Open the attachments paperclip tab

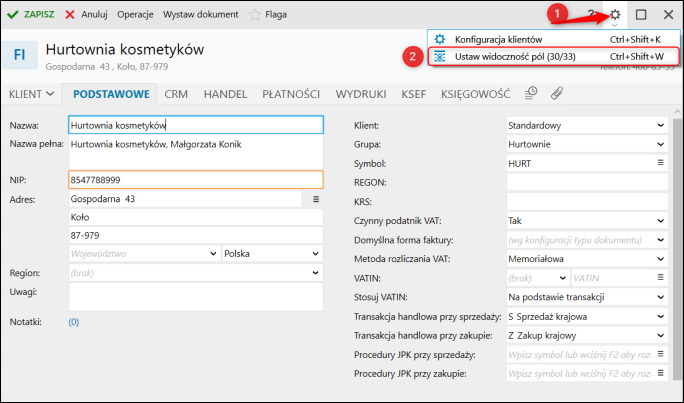557,93
